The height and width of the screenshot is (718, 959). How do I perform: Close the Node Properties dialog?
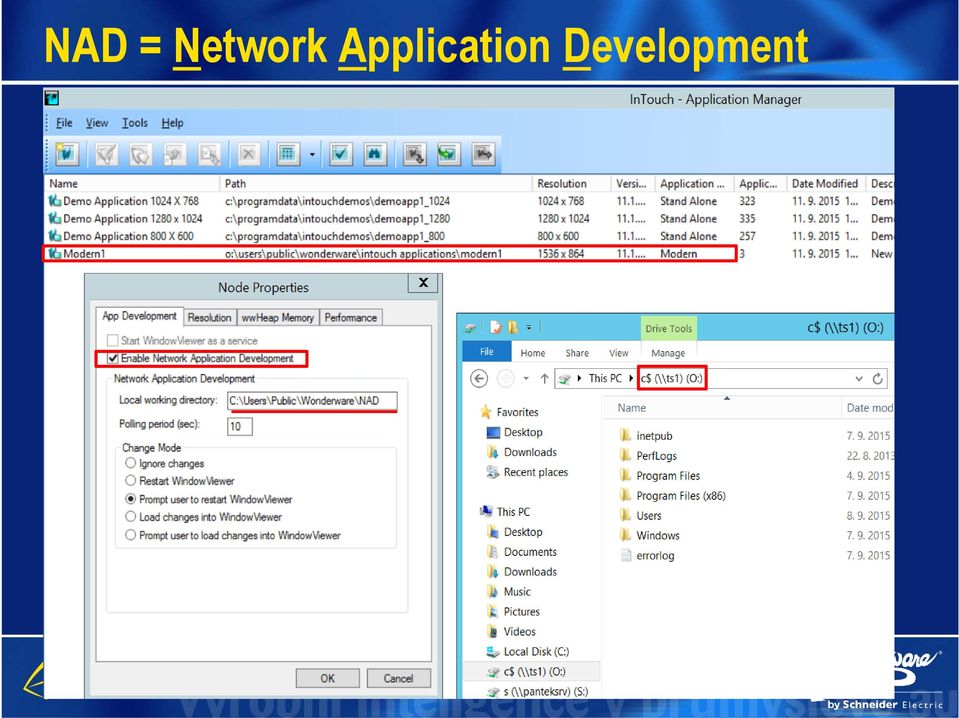[423, 283]
